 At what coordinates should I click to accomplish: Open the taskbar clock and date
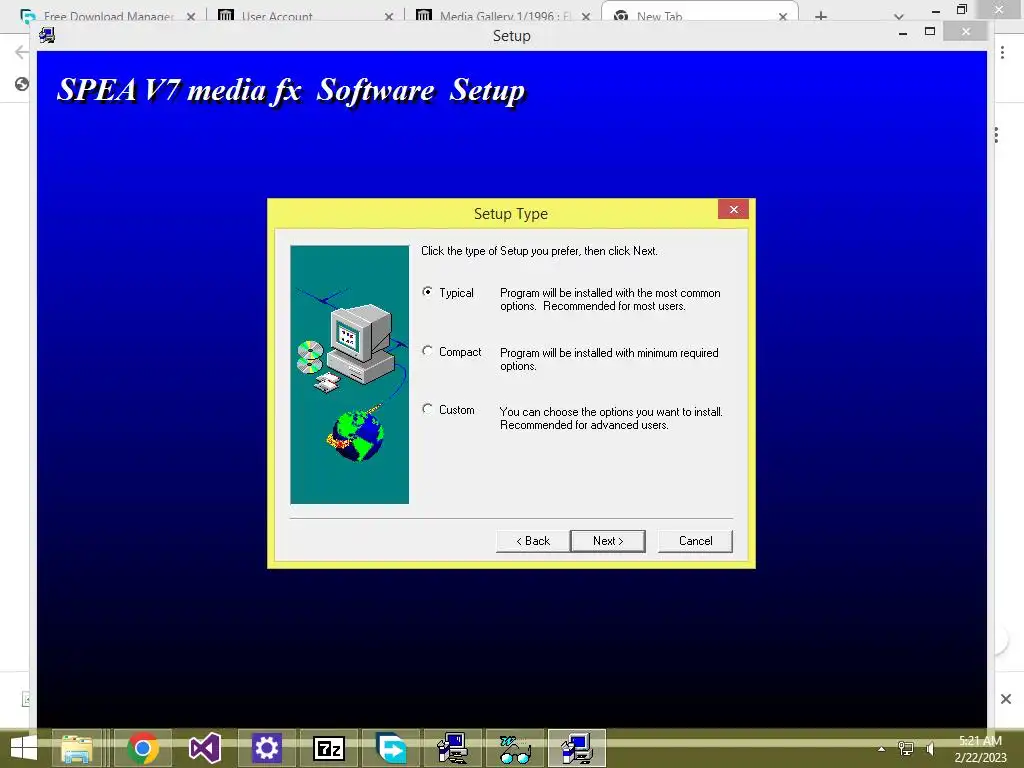click(980, 749)
